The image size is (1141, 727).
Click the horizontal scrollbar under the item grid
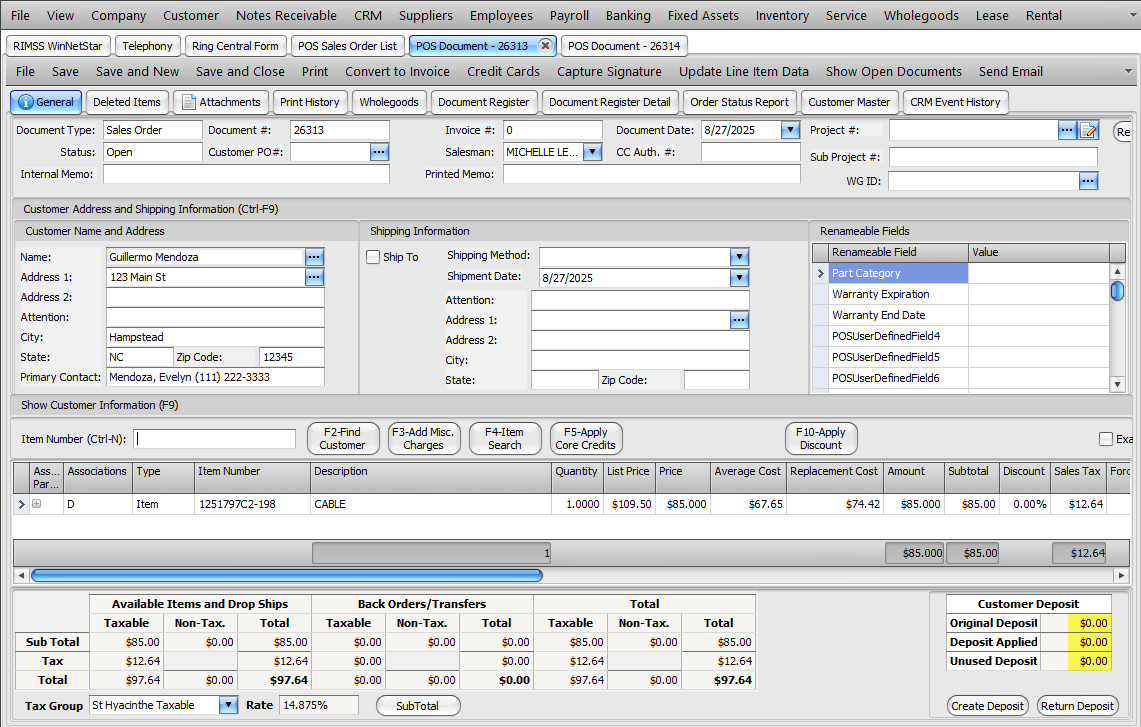coord(286,575)
